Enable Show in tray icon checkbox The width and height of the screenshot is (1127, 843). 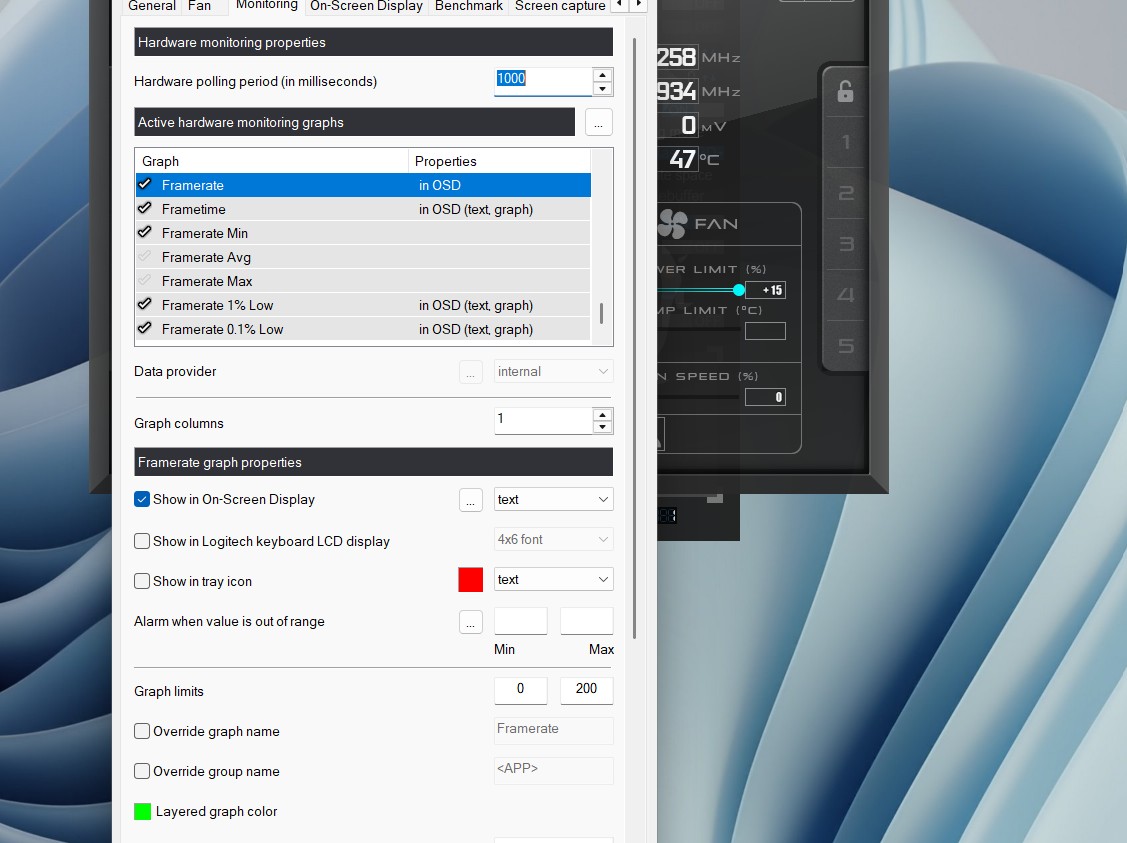(x=142, y=581)
